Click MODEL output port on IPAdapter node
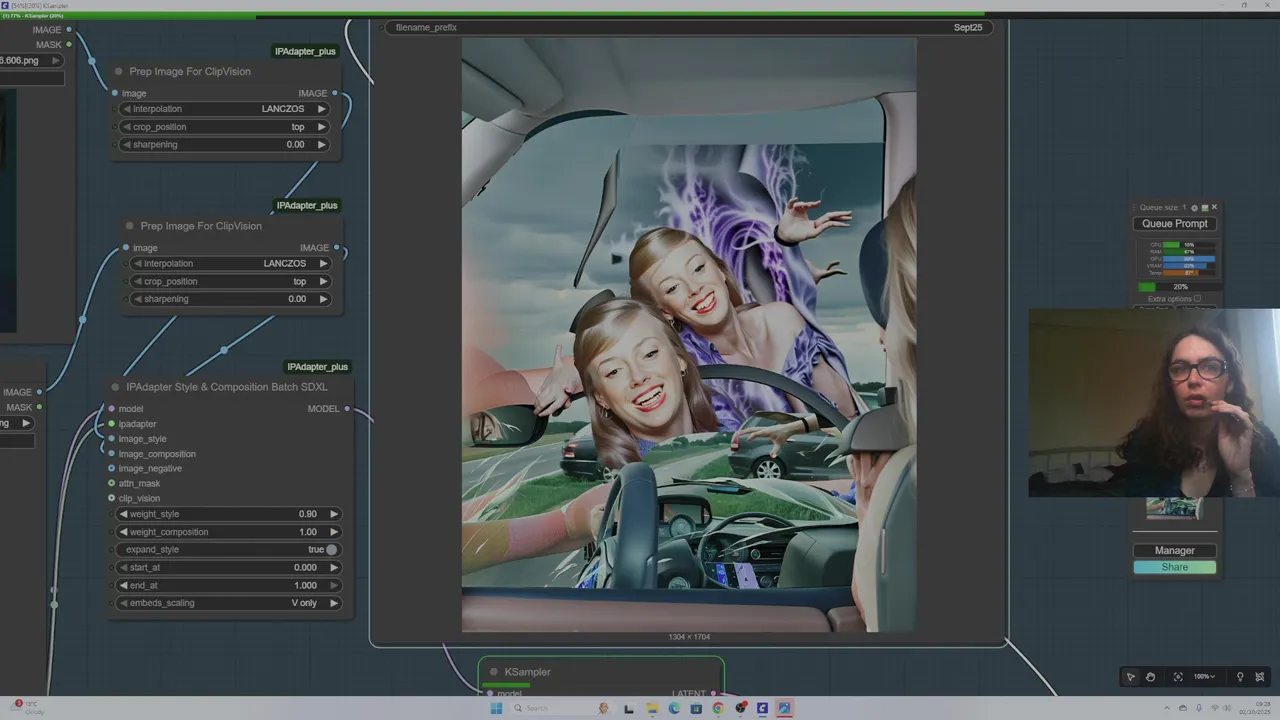Image resolution: width=1280 pixels, height=720 pixels. [347, 409]
